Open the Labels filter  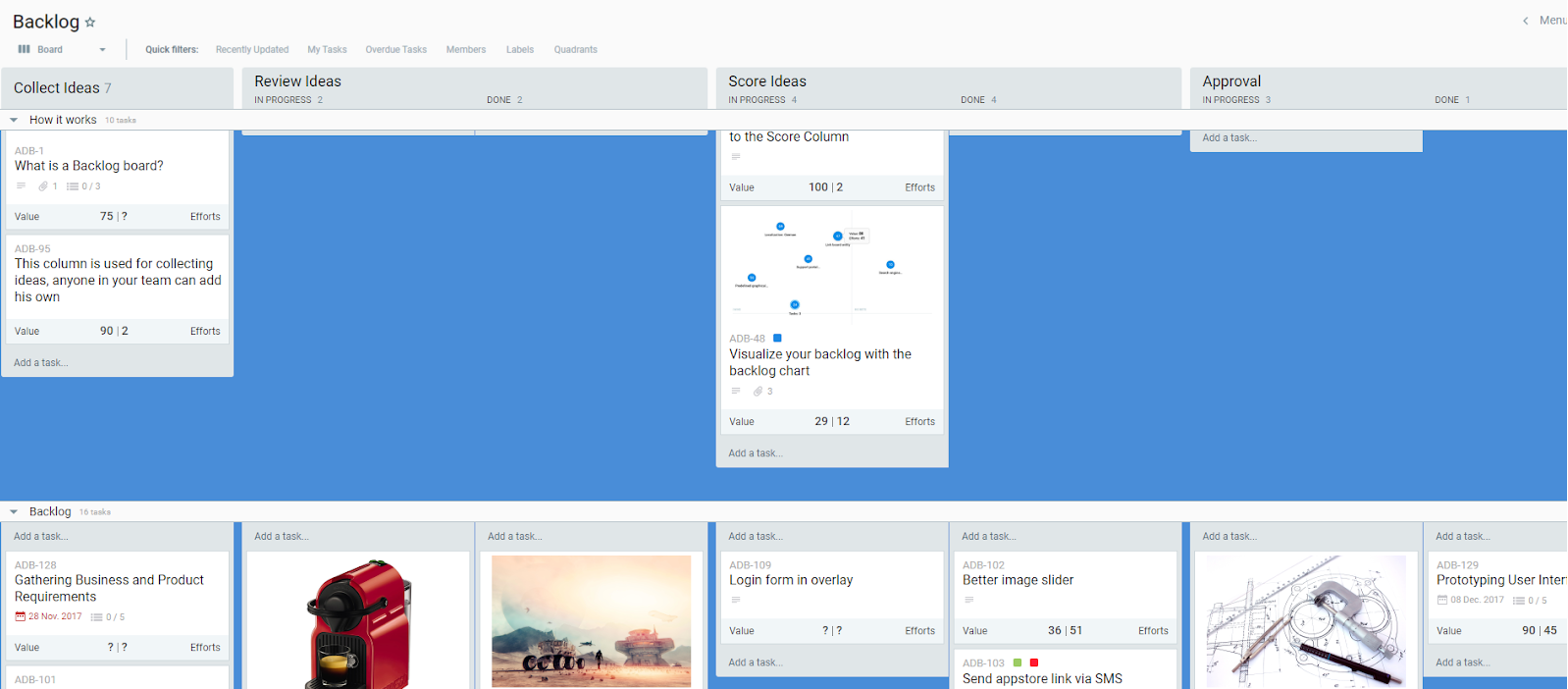pos(519,50)
